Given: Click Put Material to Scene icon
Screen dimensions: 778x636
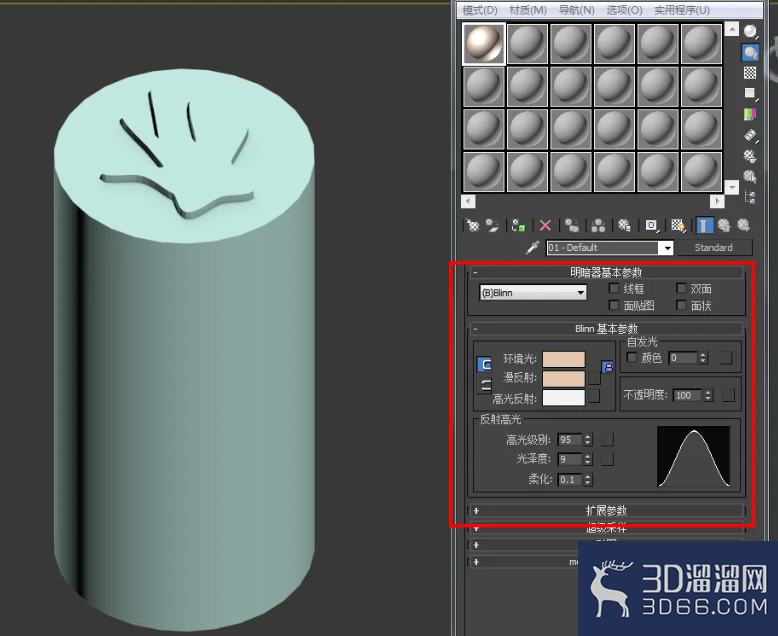Looking at the screenshot, I should (x=493, y=226).
